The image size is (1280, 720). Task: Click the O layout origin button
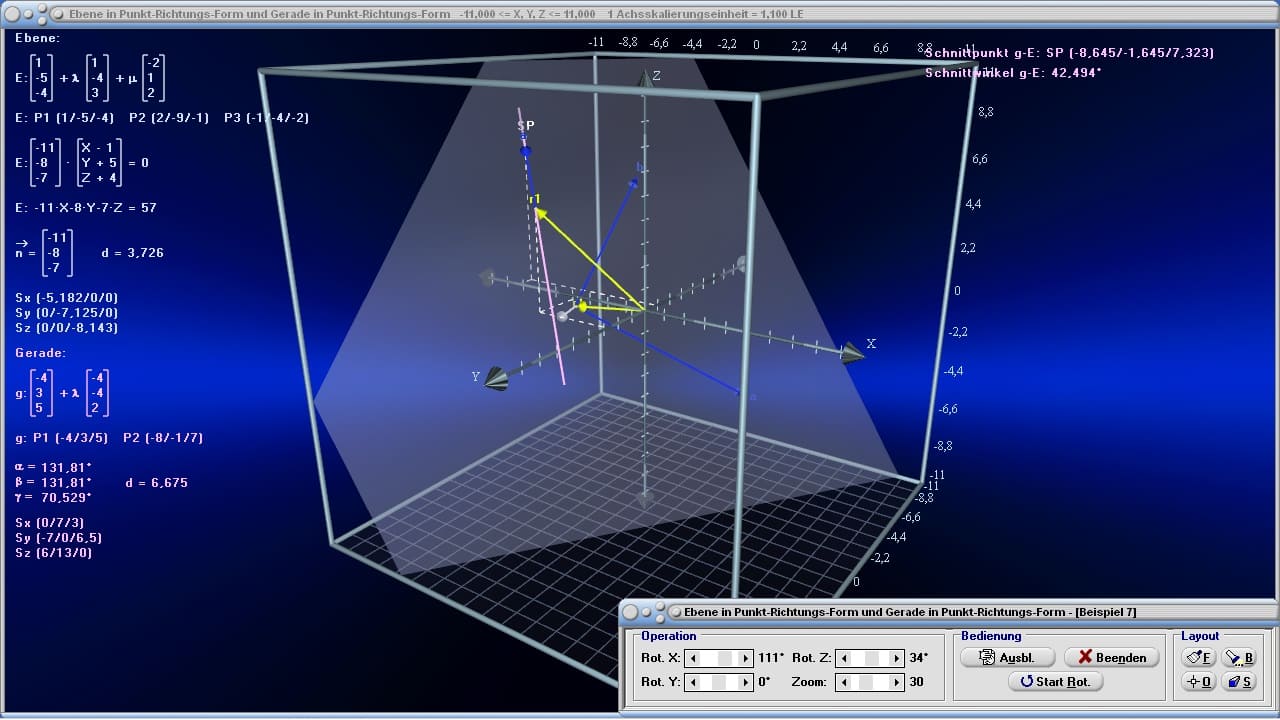click(x=1198, y=681)
